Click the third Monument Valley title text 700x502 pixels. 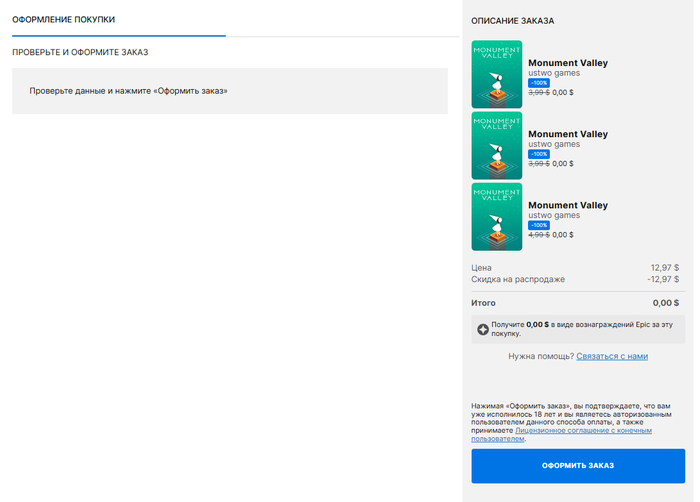click(x=567, y=205)
